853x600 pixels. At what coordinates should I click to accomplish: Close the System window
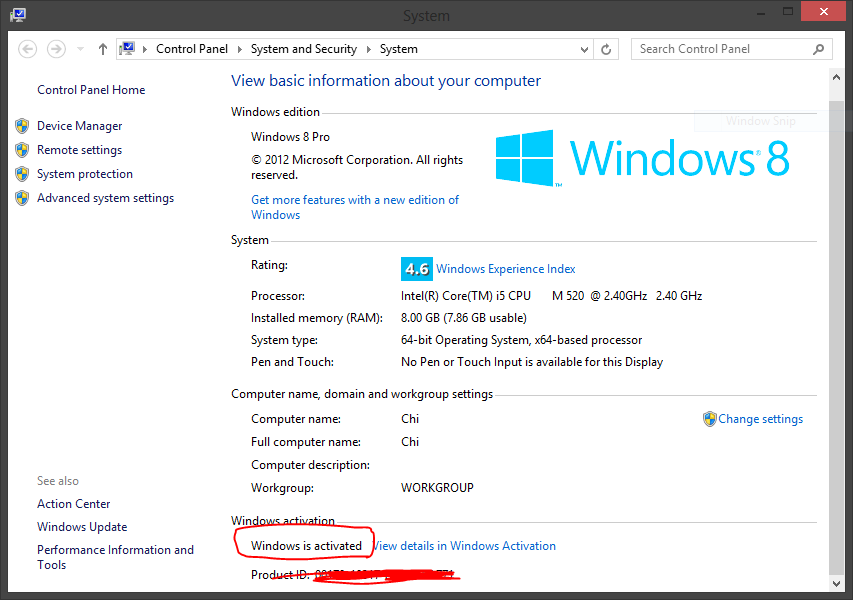click(824, 11)
